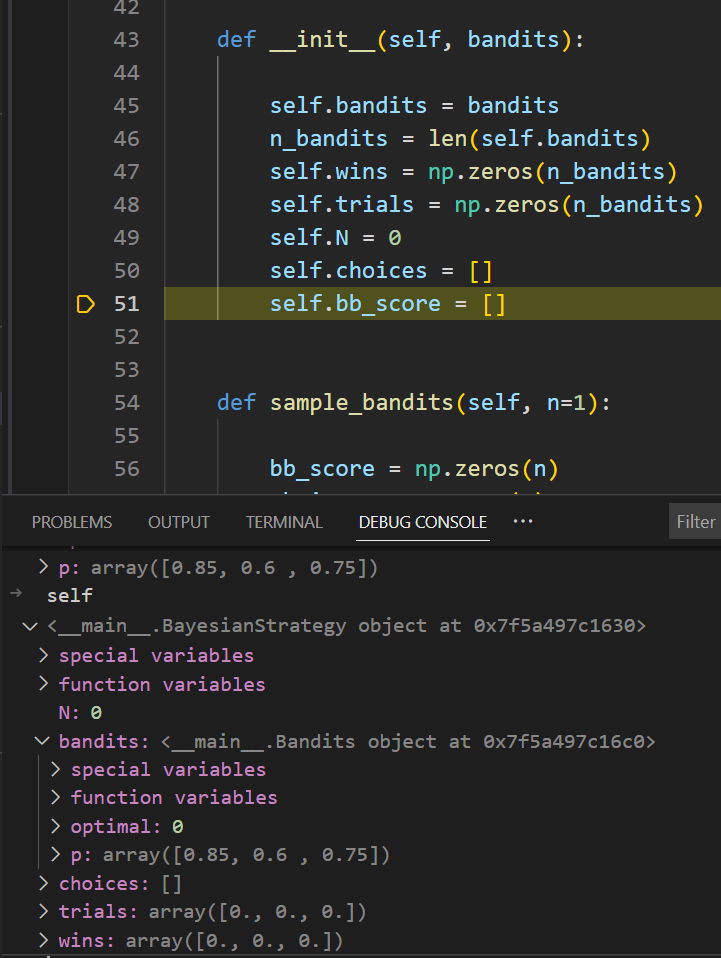Screen dimensions: 721x958
Task: Expand function variables under bandits object
Action: tap(56, 797)
